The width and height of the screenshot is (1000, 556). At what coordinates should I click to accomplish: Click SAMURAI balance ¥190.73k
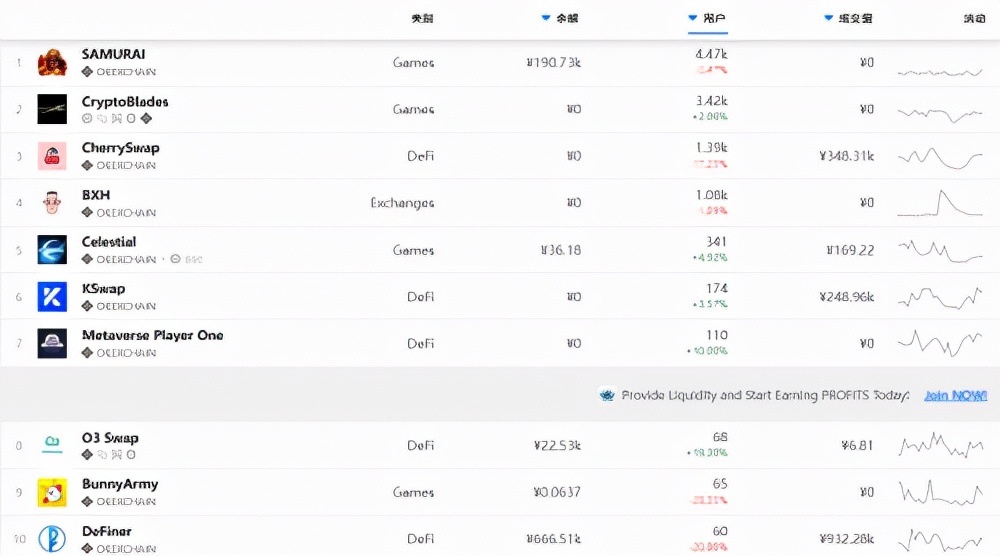pyautogui.click(x=554, y=62)
